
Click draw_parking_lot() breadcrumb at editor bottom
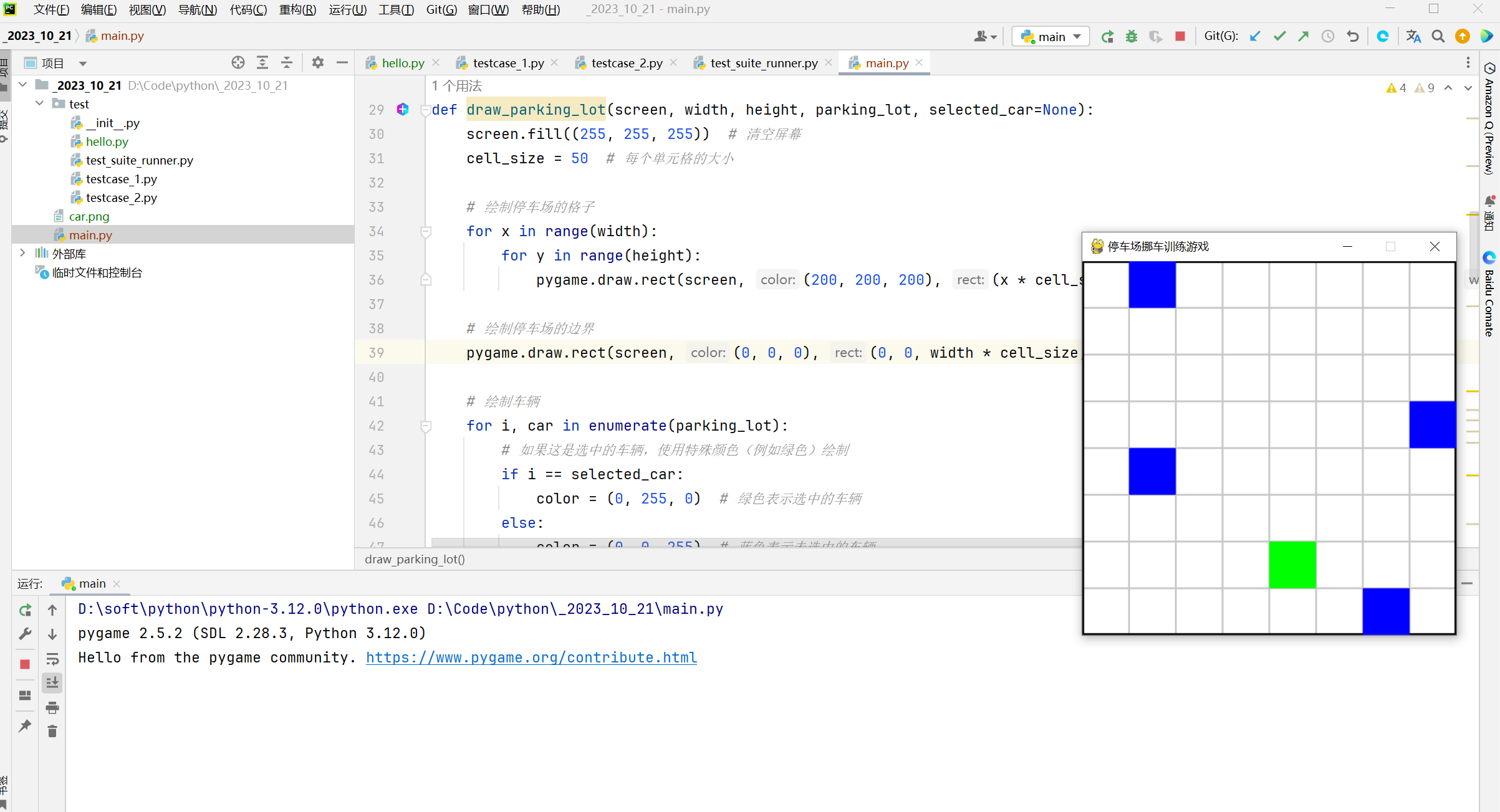click(x=415, y=559)
